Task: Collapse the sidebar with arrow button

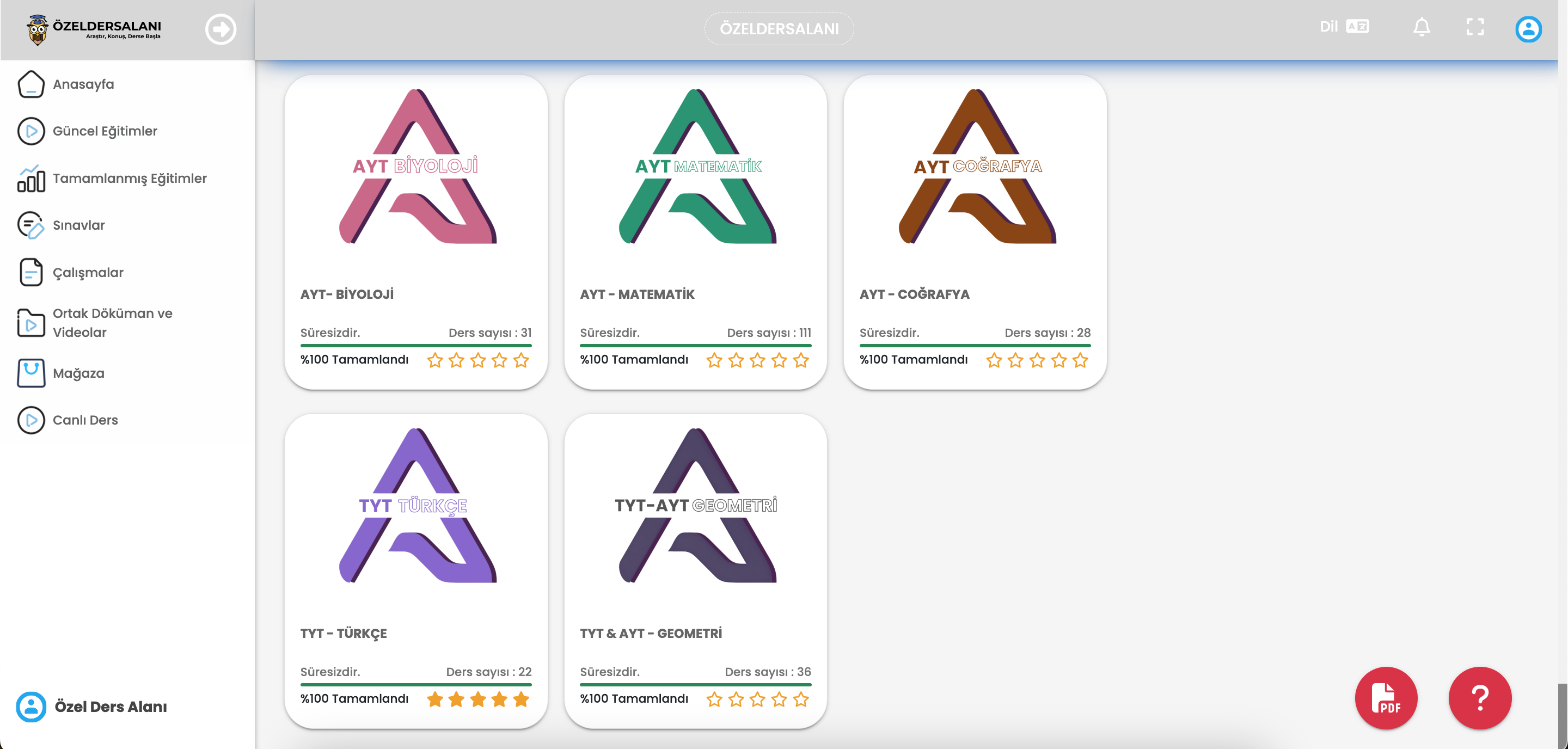Action: click(220, 29)
